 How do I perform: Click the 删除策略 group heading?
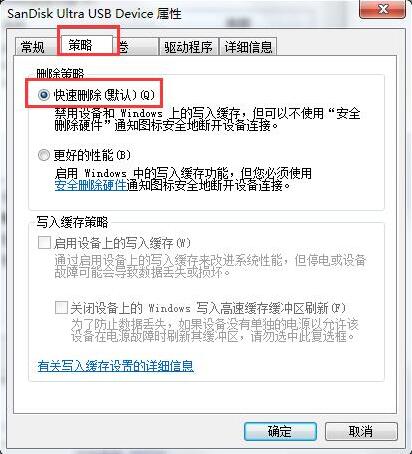tap(60, 73)
